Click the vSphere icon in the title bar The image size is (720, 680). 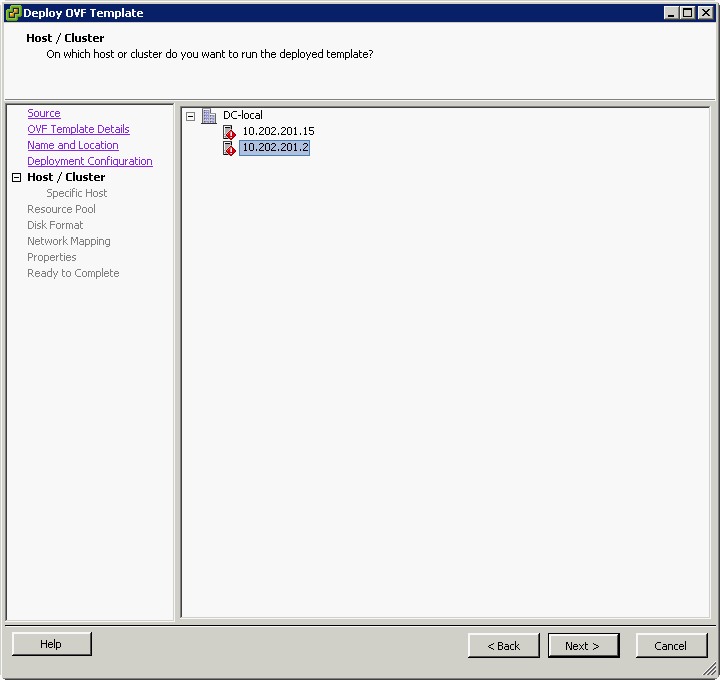(x=13, y=13)
